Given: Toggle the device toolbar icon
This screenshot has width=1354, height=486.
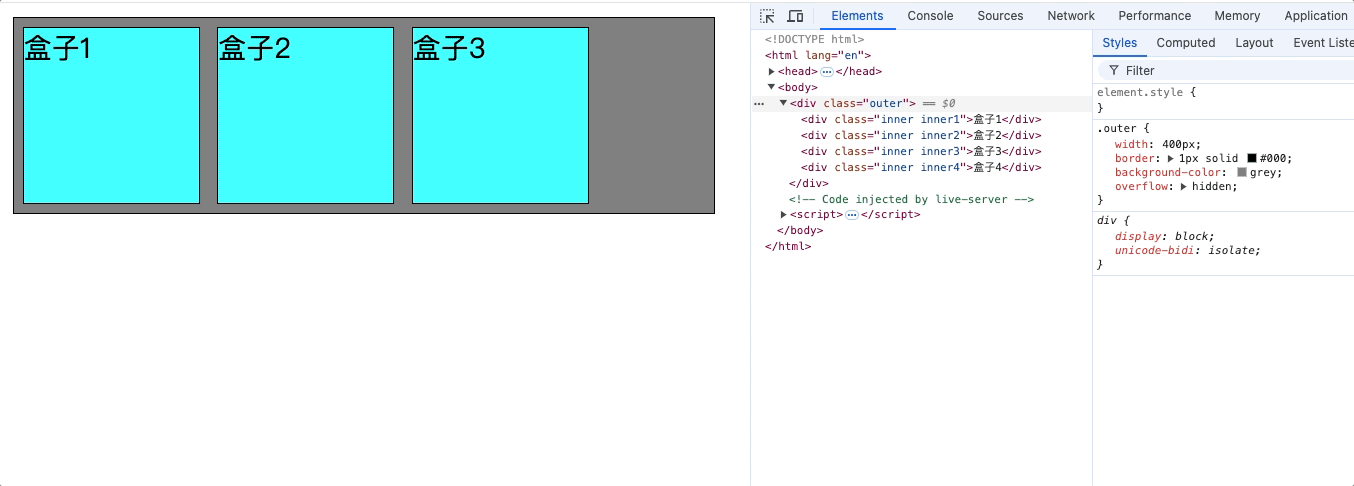Looking at the screenshot, I should (x=795, y=16).
